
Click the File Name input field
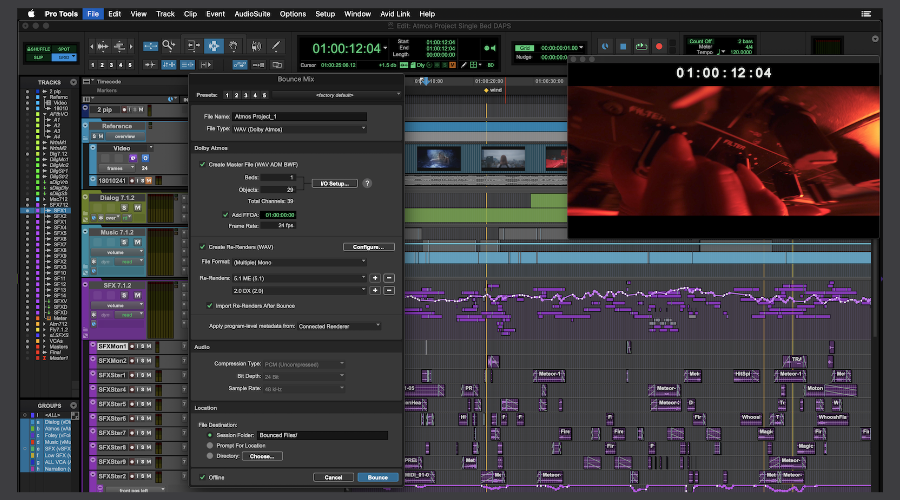[x=299, y=117]
